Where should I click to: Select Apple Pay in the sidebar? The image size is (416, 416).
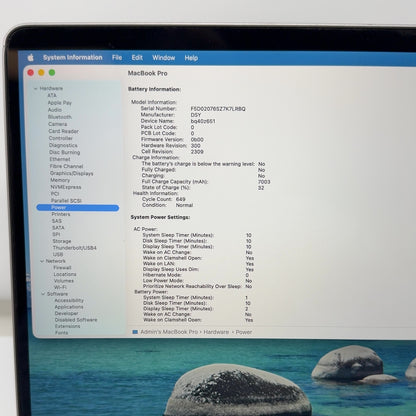coord(60,103)
